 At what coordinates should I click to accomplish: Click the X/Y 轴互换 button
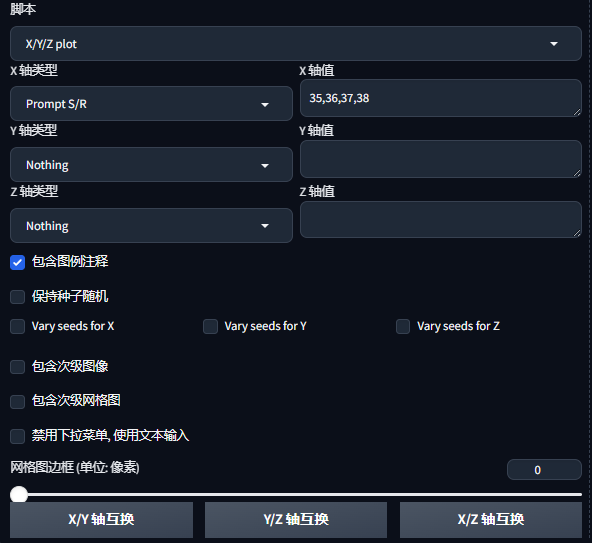tap(101, 520)
